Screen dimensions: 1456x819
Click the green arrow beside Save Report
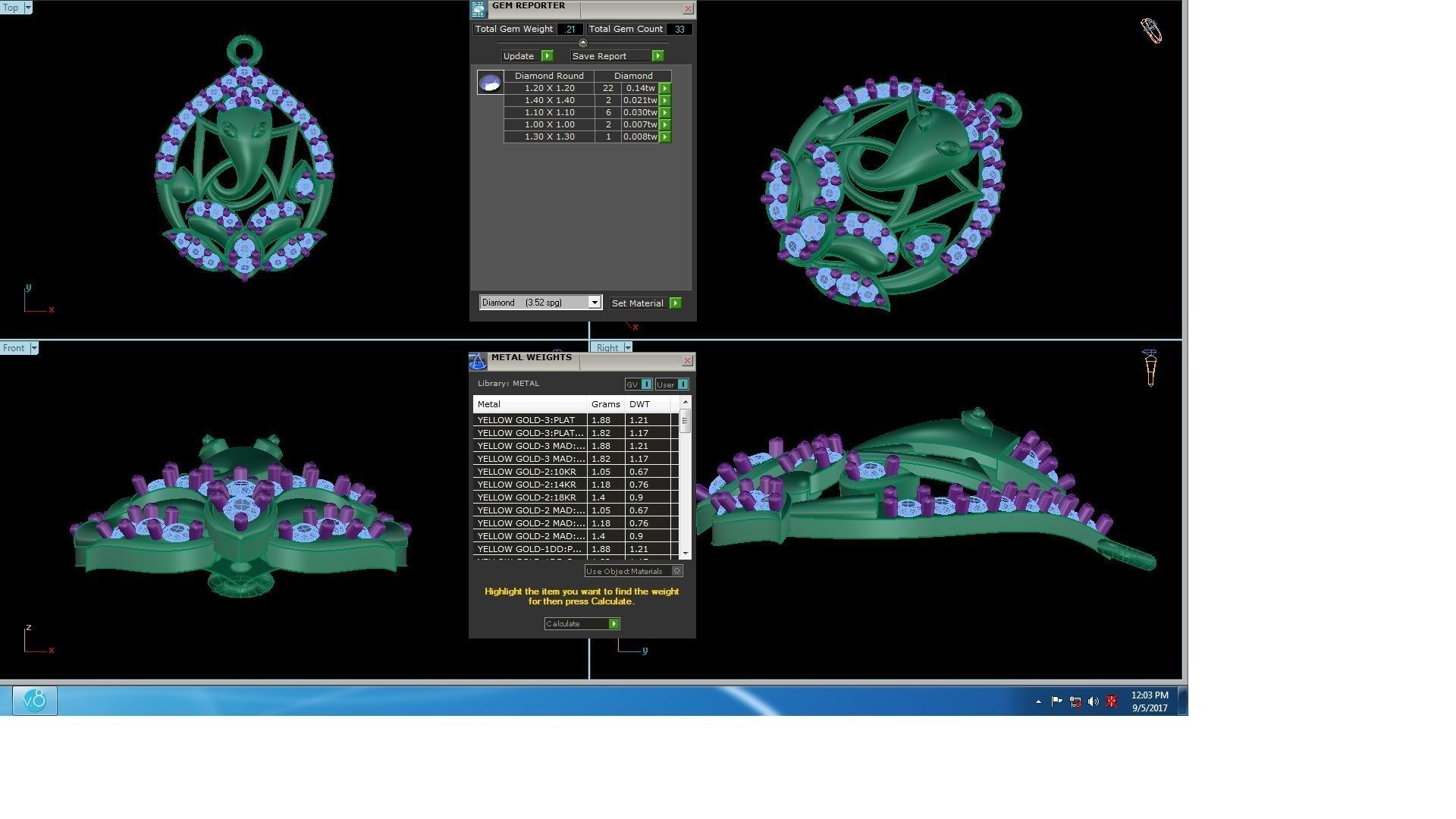click(658, 56)
